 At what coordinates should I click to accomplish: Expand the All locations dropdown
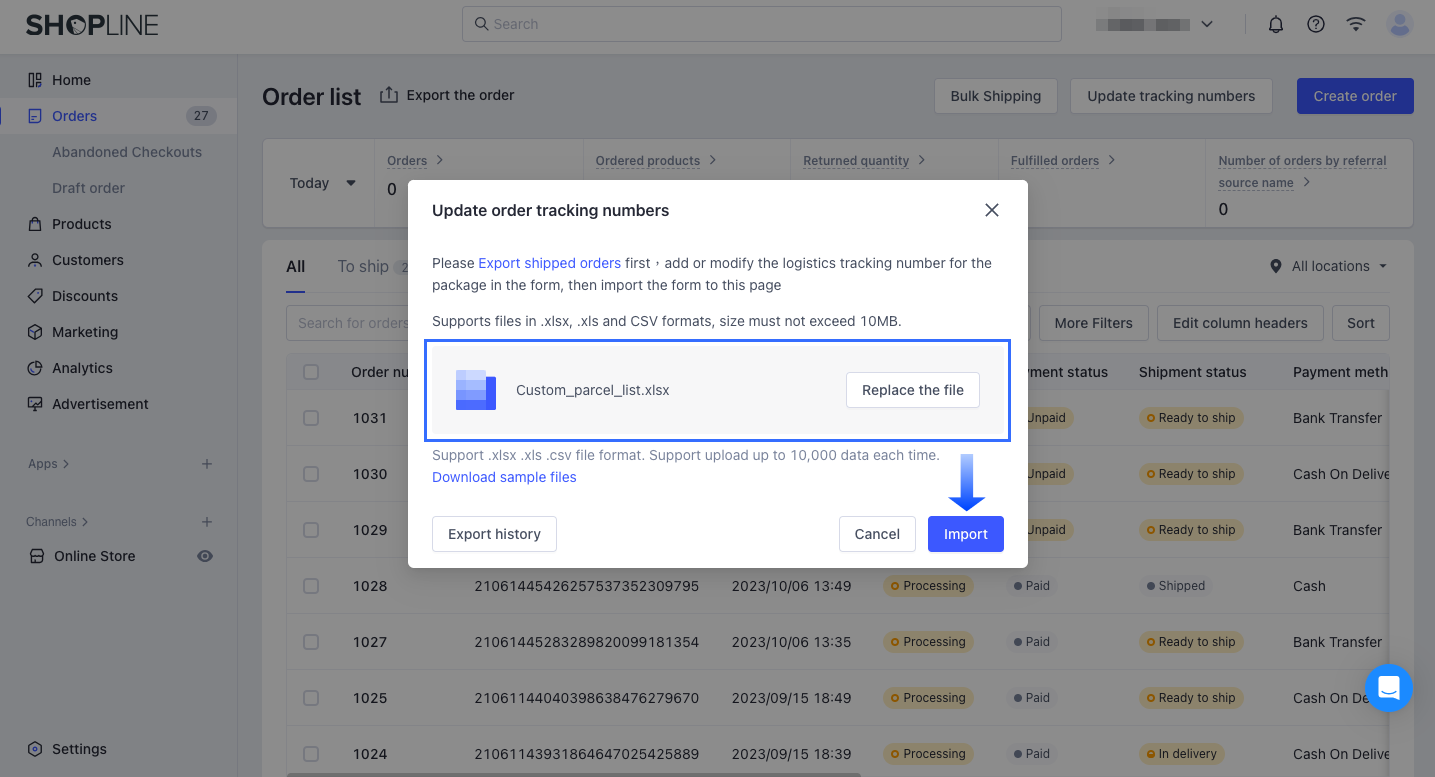pos(1329,266)
